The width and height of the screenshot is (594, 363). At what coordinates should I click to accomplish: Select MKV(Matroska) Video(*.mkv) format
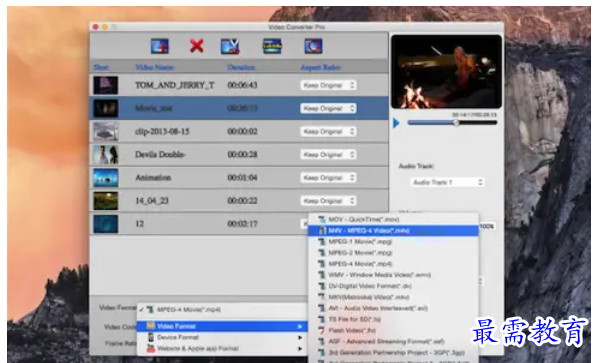393,297
